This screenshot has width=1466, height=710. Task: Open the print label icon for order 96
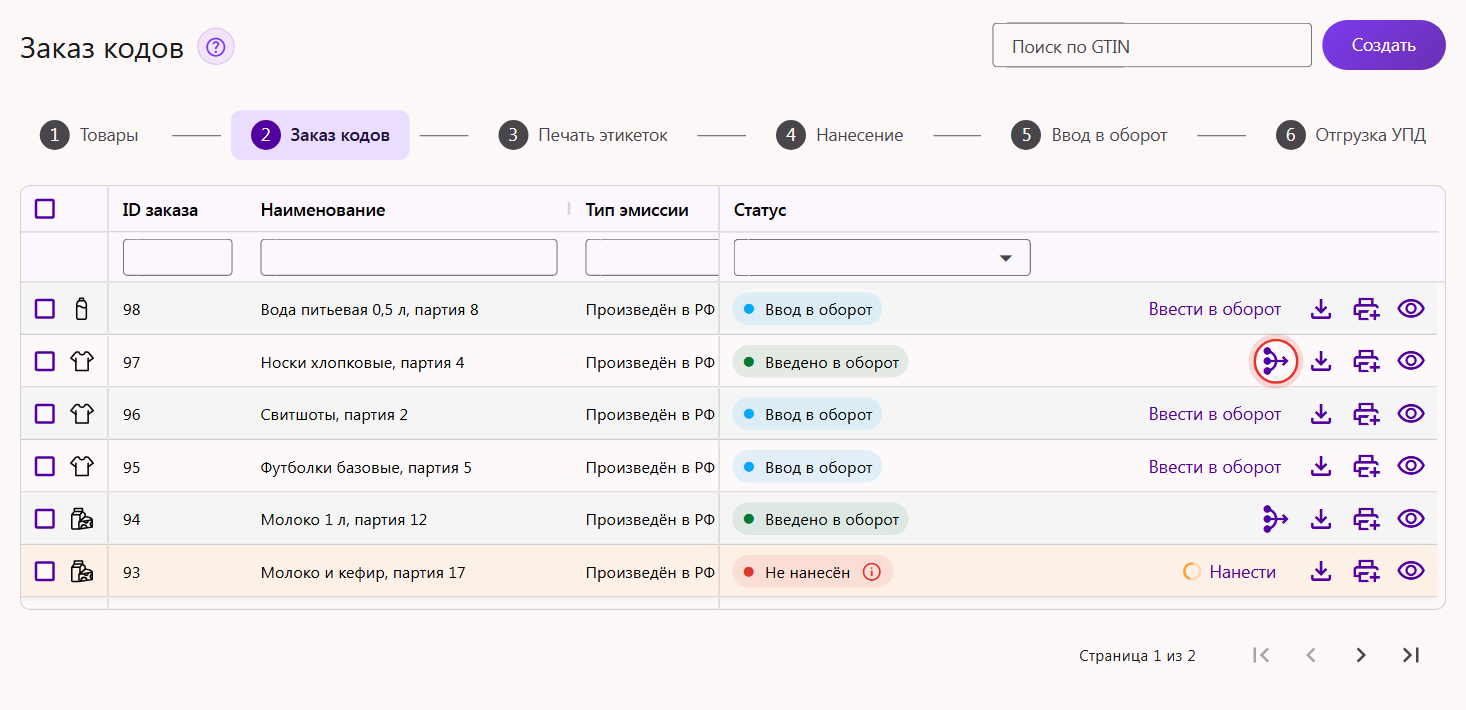[1366, 414]
